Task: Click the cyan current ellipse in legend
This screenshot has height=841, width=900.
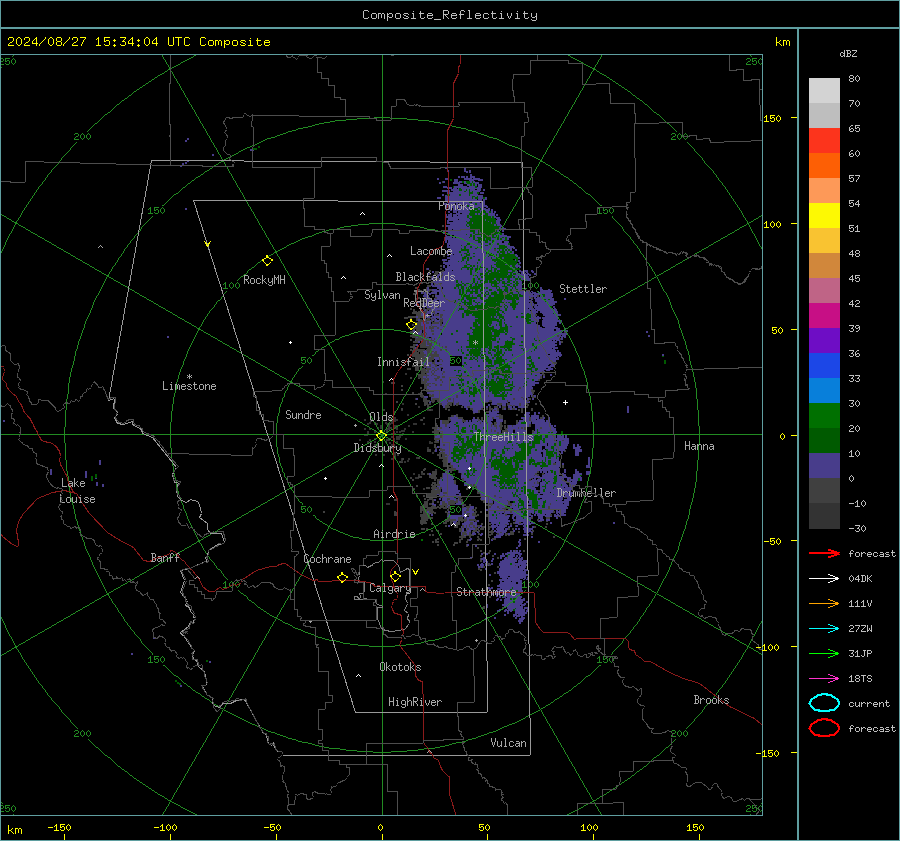Action: tap(824, 703)
